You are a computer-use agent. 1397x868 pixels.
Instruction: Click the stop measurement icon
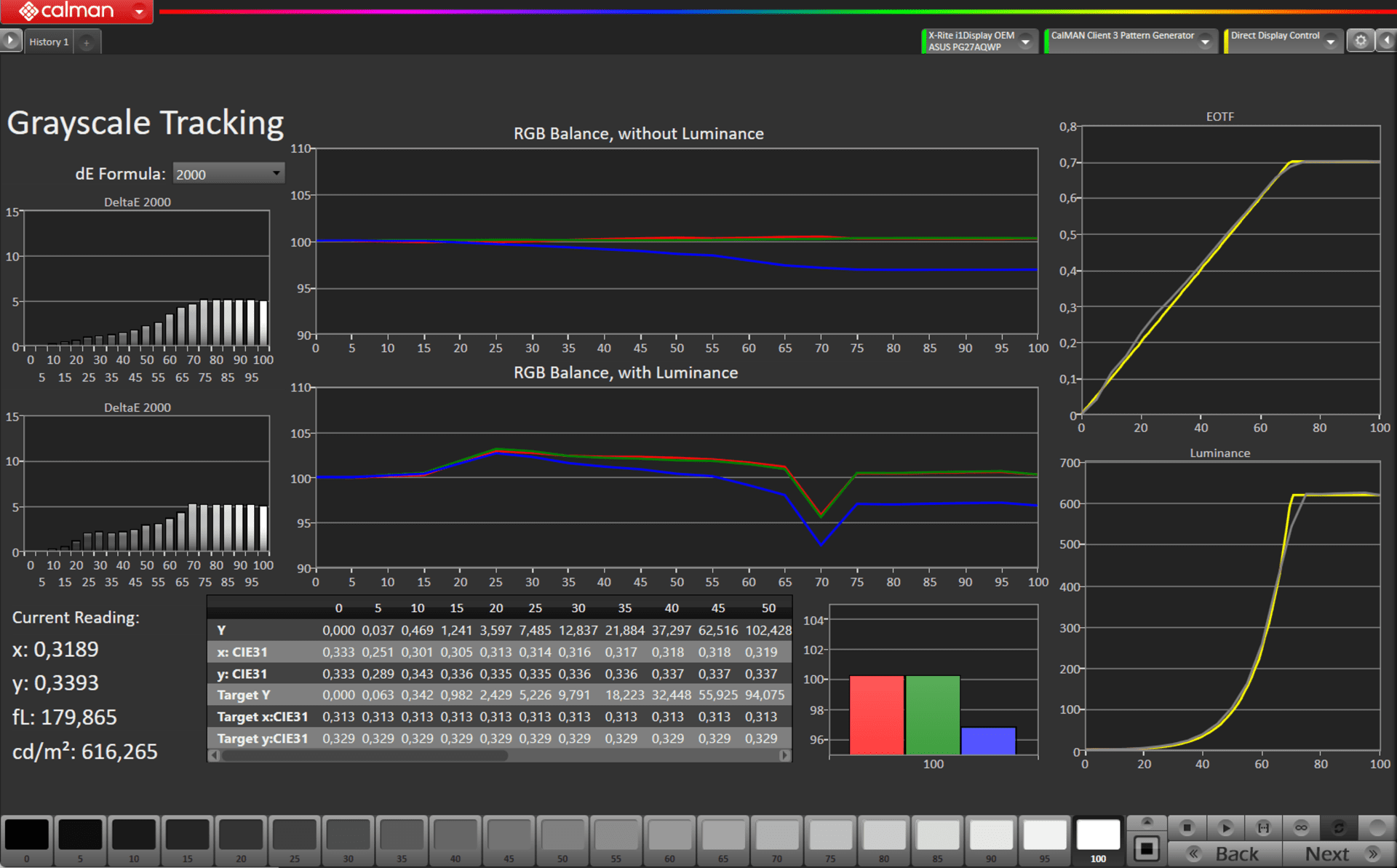(x=1187, y=828)
